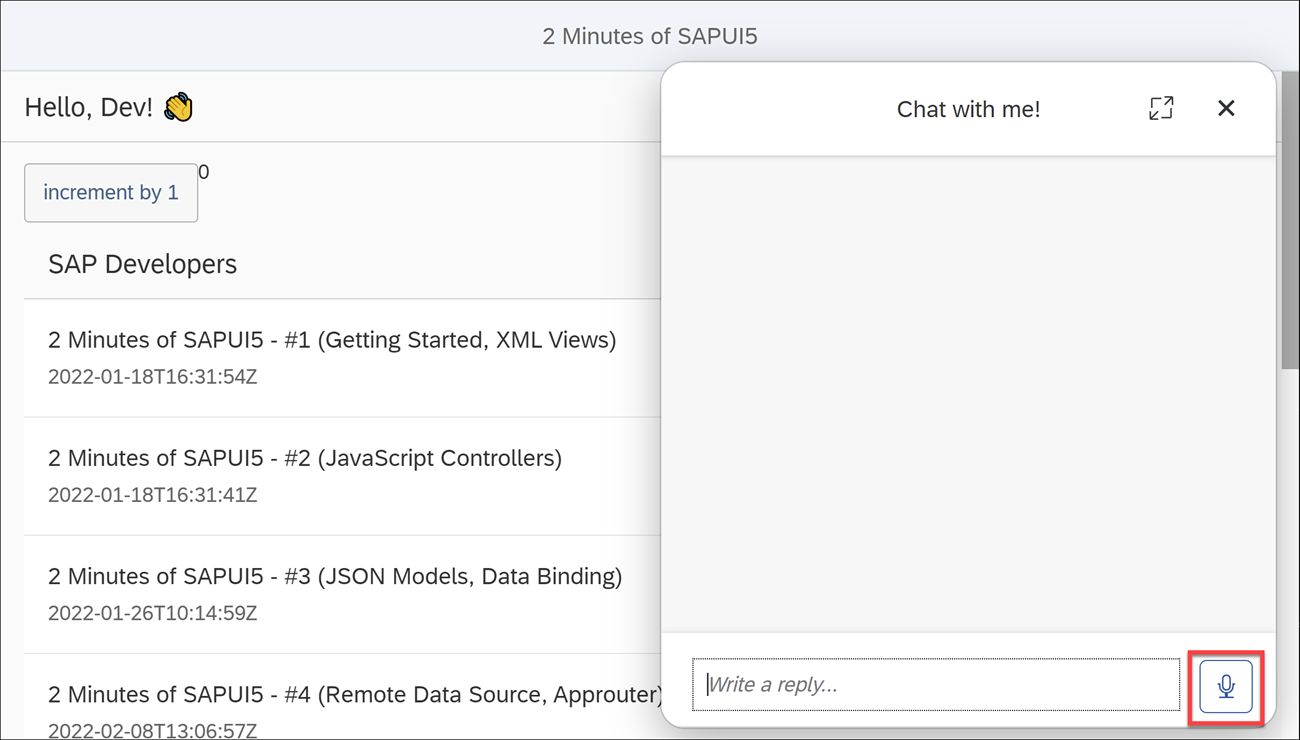Click the "increment by 1" button
Viewport: 1300px width, 740px height.
[111, 192]
